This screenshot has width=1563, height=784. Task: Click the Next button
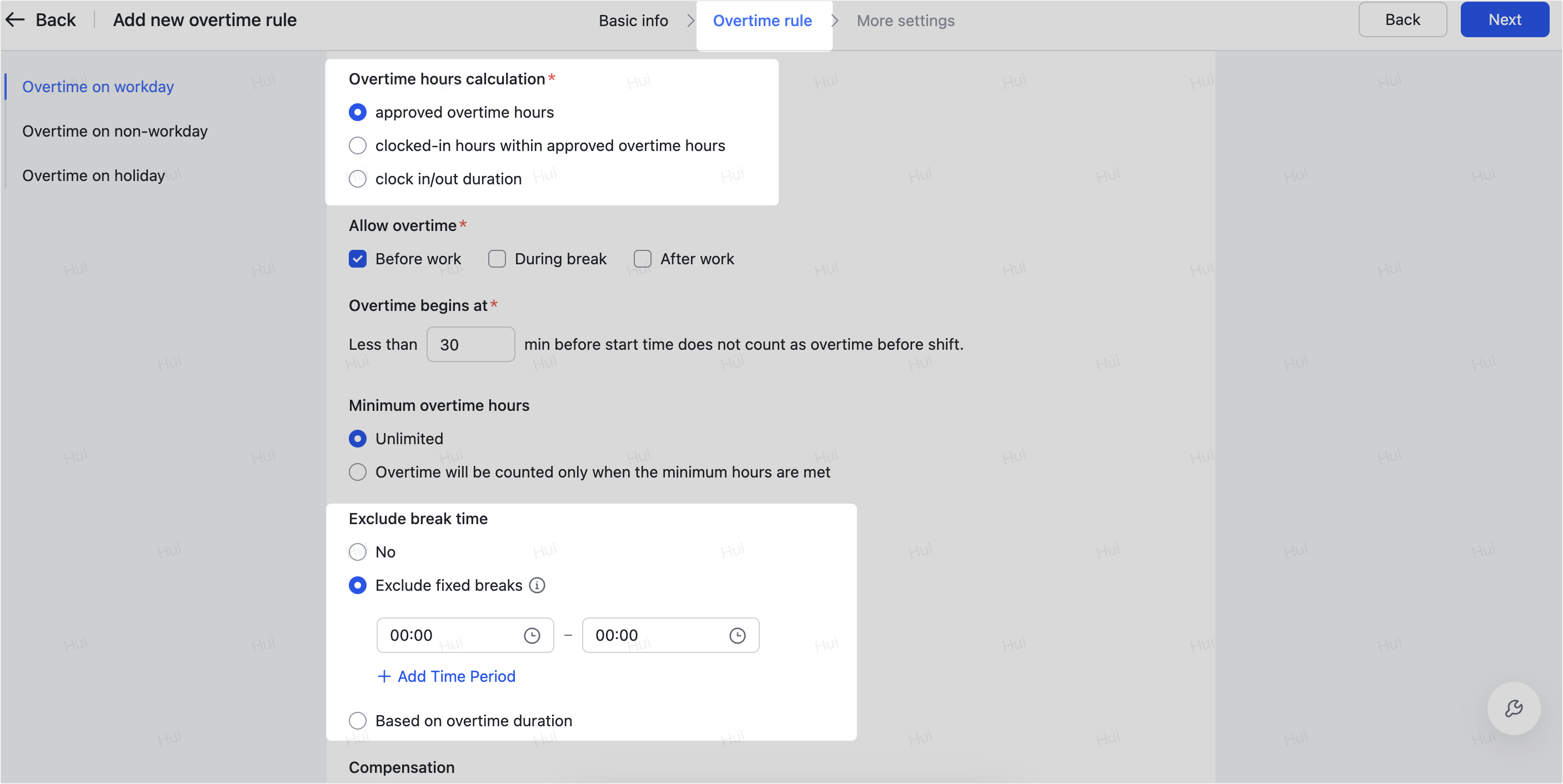coord(1504,19)
